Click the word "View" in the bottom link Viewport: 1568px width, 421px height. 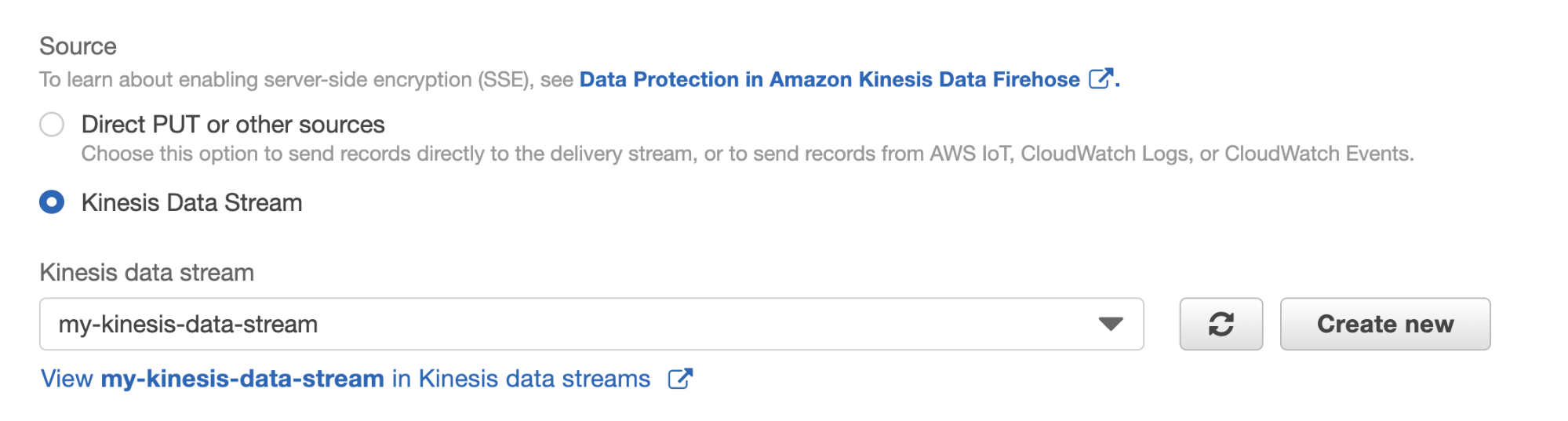67,379
